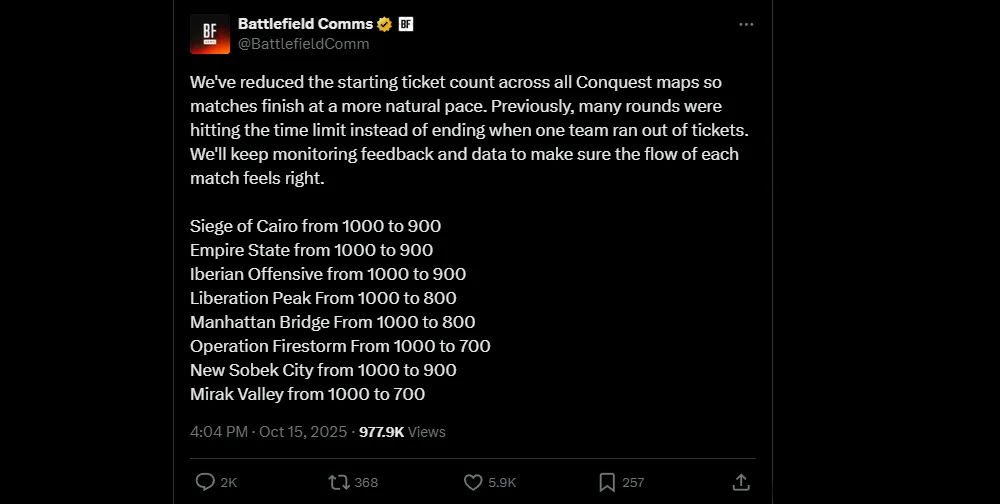Repost using the retweet arrows icon
Image resolution: width=1000 pixels, height=504 pixels.
[339, 482]
